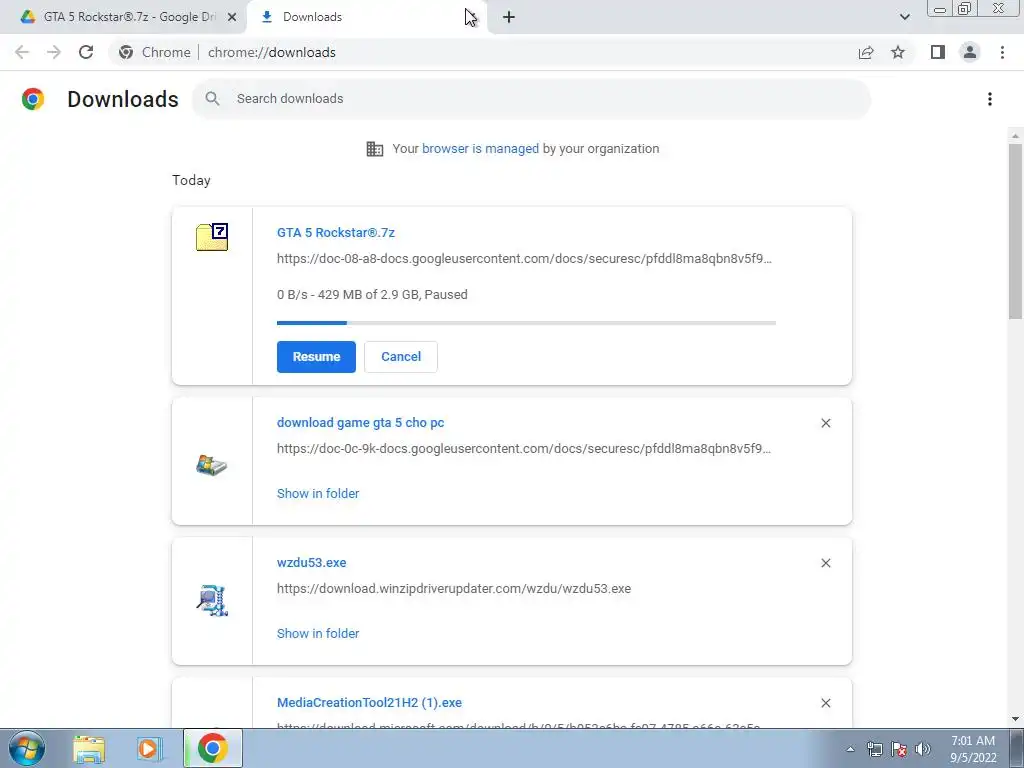This screenshot has height=768, width=1024.
Task: Click the Today date heading
Action: click(191, 180)
